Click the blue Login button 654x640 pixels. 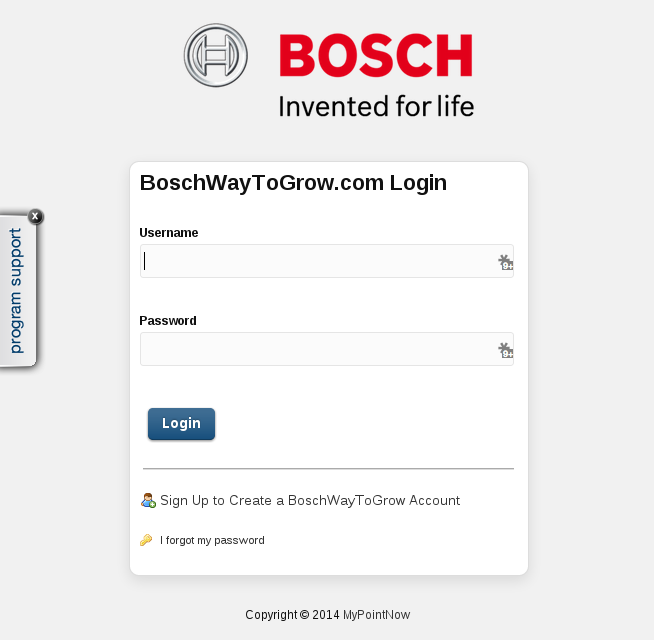pos(181,424)
